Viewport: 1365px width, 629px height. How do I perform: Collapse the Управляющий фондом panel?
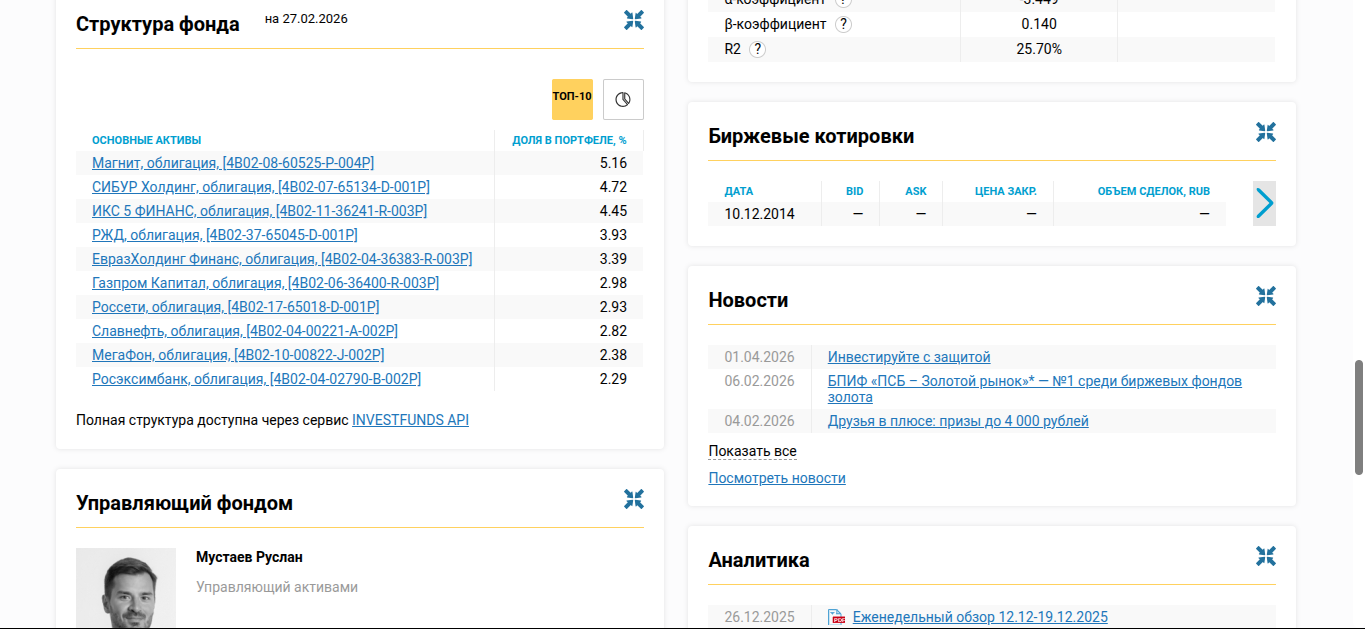[x=633, y=499]
